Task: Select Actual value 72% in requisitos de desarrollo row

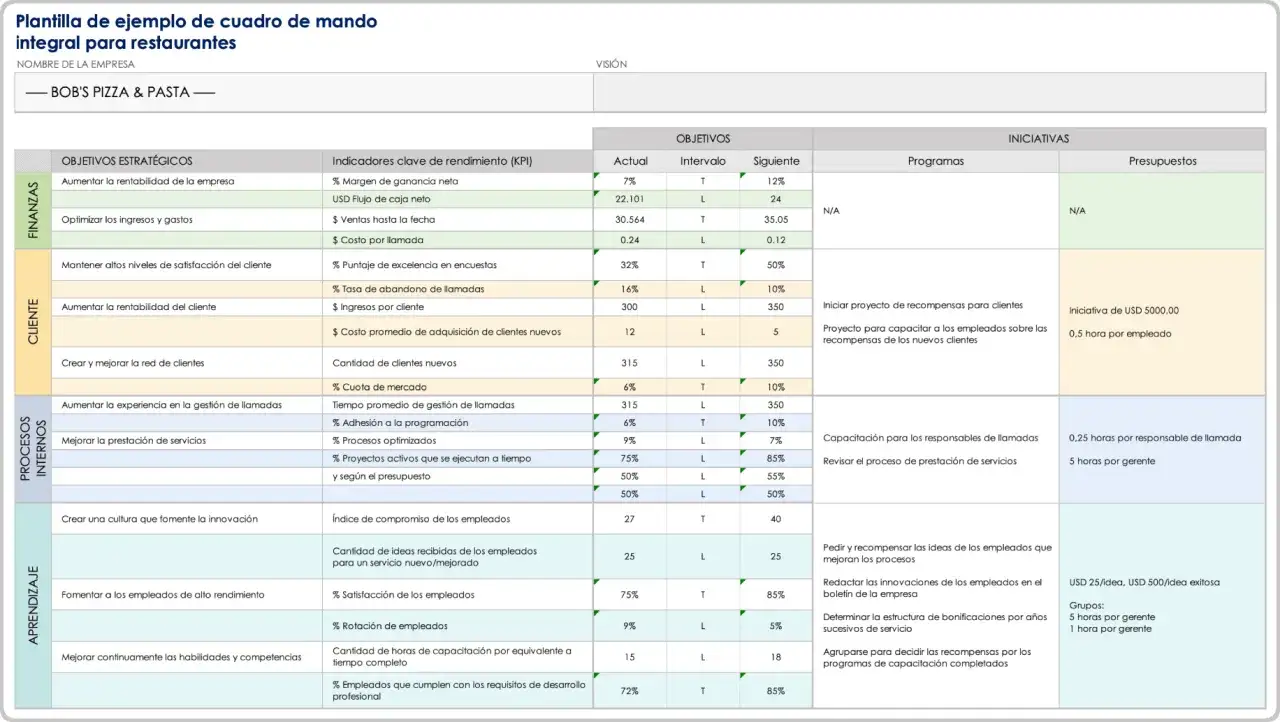Action: click(x=630, y=691)
